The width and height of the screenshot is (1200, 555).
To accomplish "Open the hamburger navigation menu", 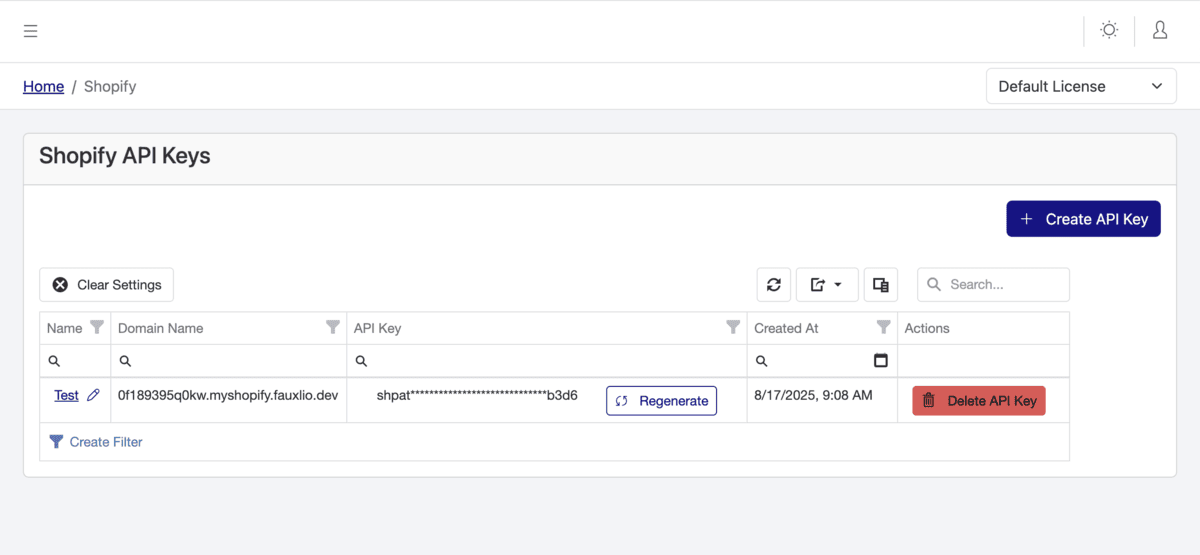I will (31, 31).
